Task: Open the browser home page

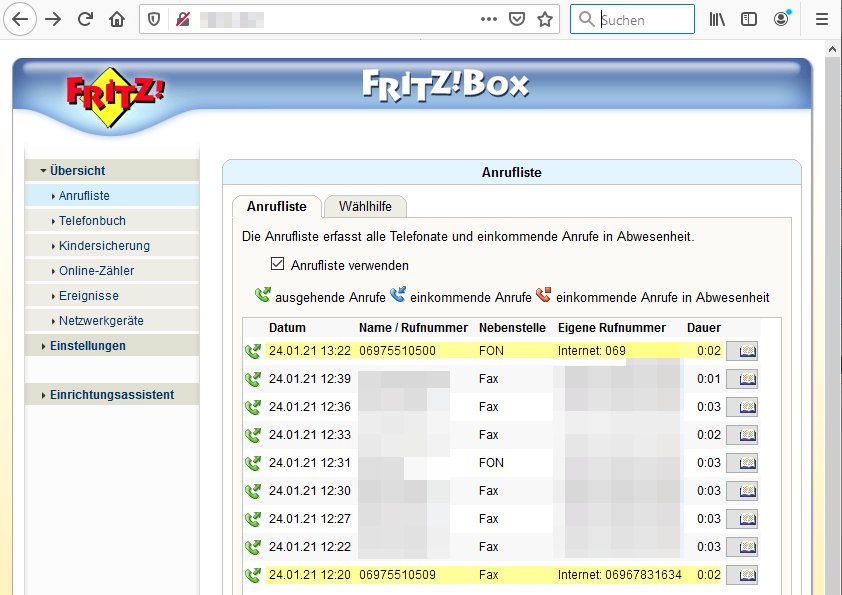Action: tap(117, 19)
